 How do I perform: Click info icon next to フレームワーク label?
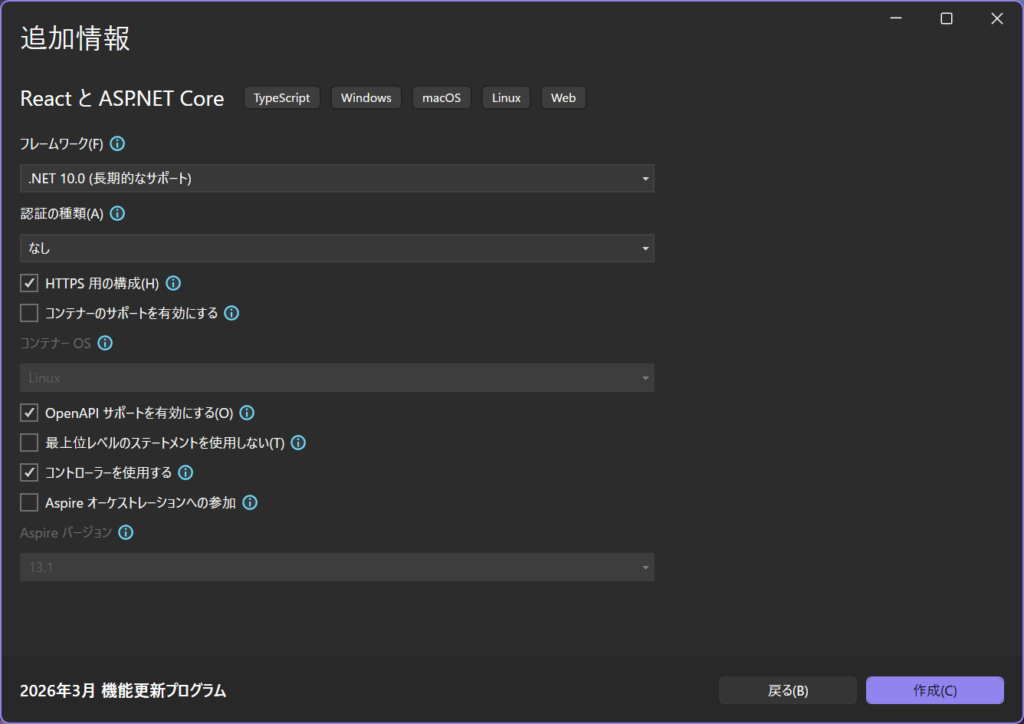[117, 144]
